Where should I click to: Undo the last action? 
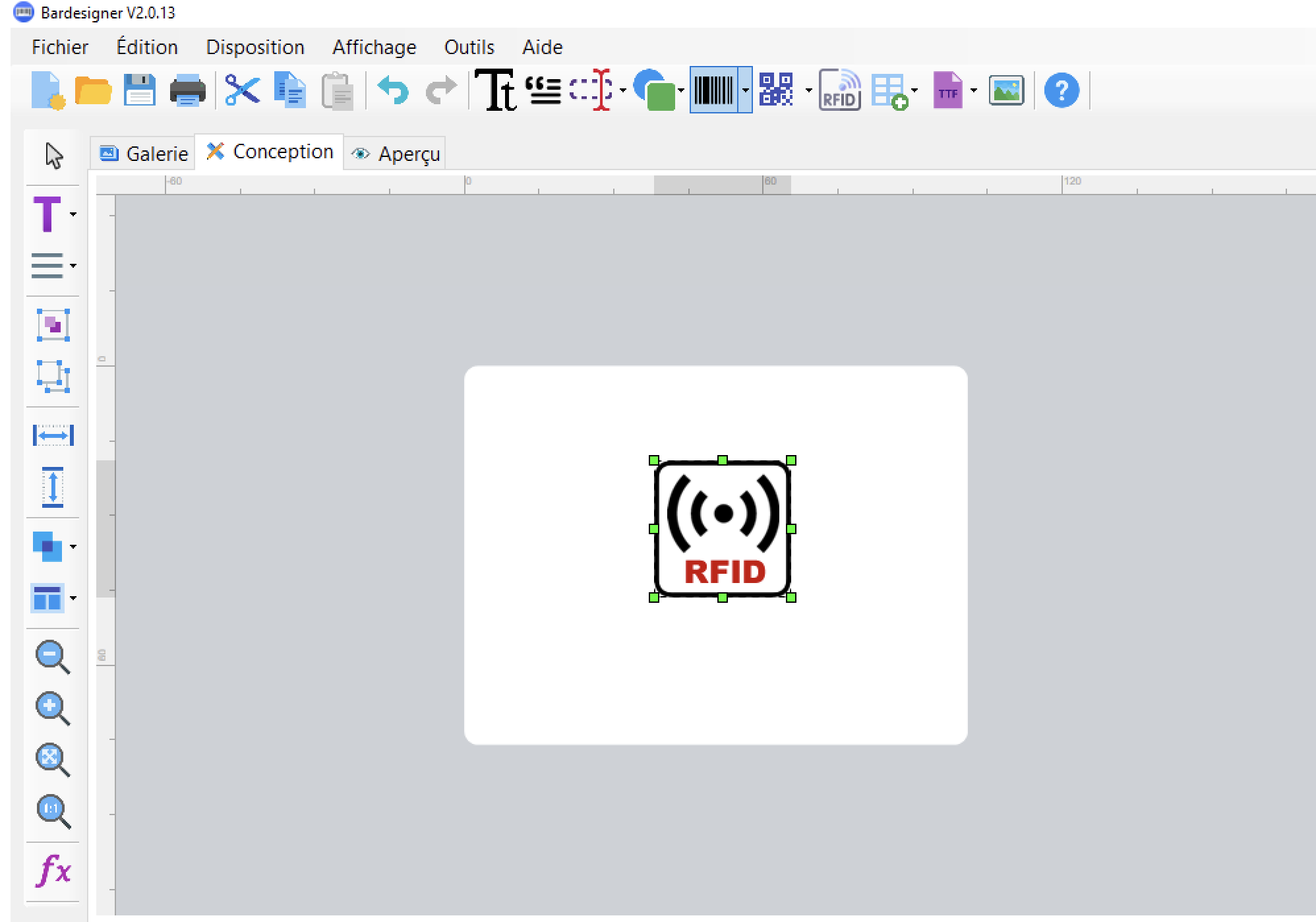click(392, 91)
